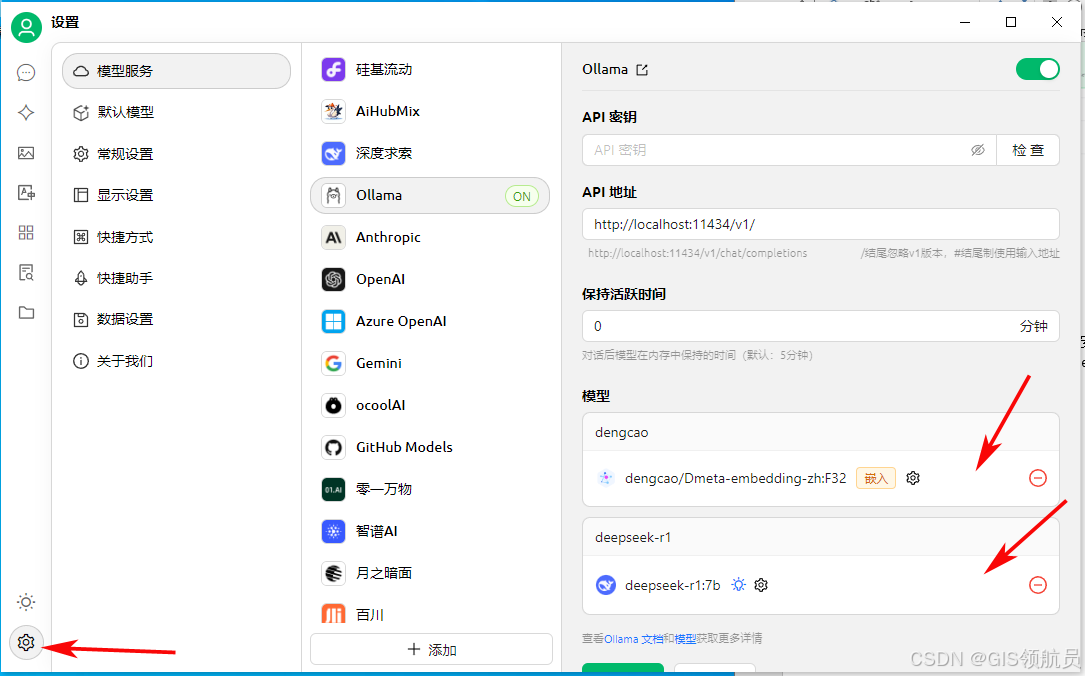Open the agents sparkle sidebar icon
This screenshot has width=1085, height=676.
(26, 113)
